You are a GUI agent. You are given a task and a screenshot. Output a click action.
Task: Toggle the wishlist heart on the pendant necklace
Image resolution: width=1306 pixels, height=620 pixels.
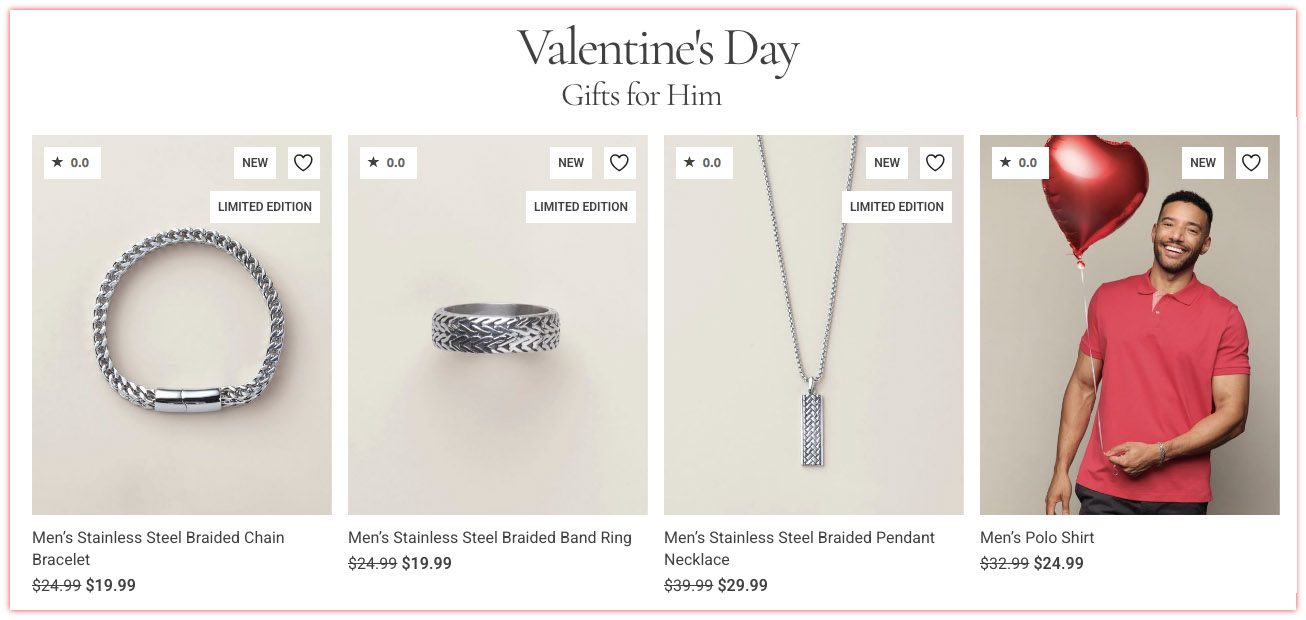(x=935, y=162)
